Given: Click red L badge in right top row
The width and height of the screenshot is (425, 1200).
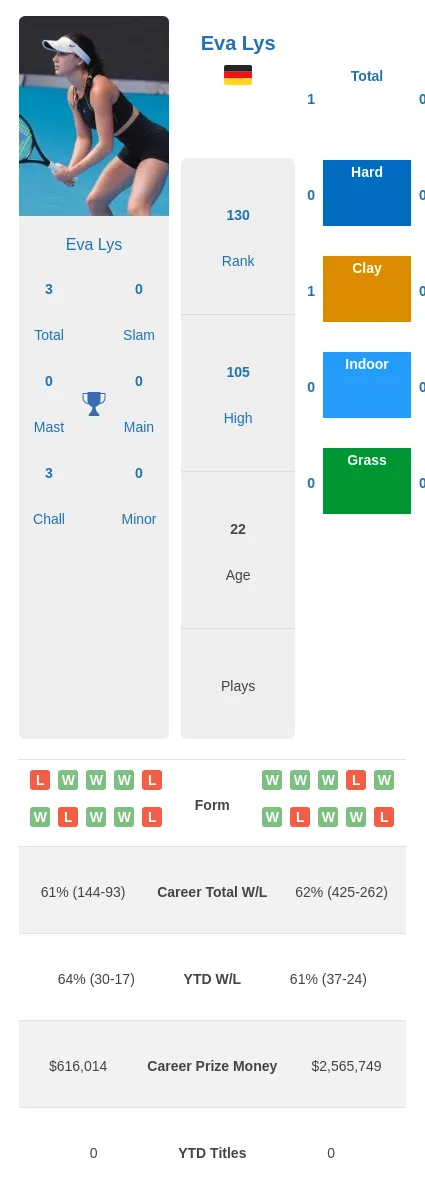Looking at the screenshot, I should [x=356, y=780].
